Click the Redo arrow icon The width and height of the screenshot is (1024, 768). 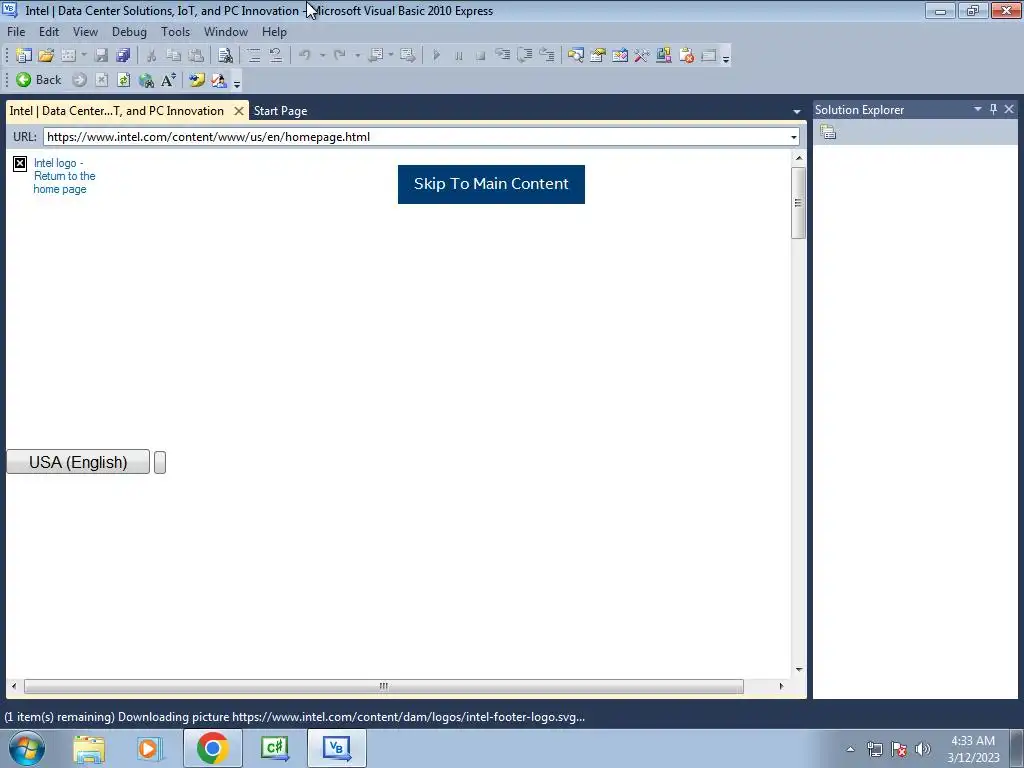point(340,56)
